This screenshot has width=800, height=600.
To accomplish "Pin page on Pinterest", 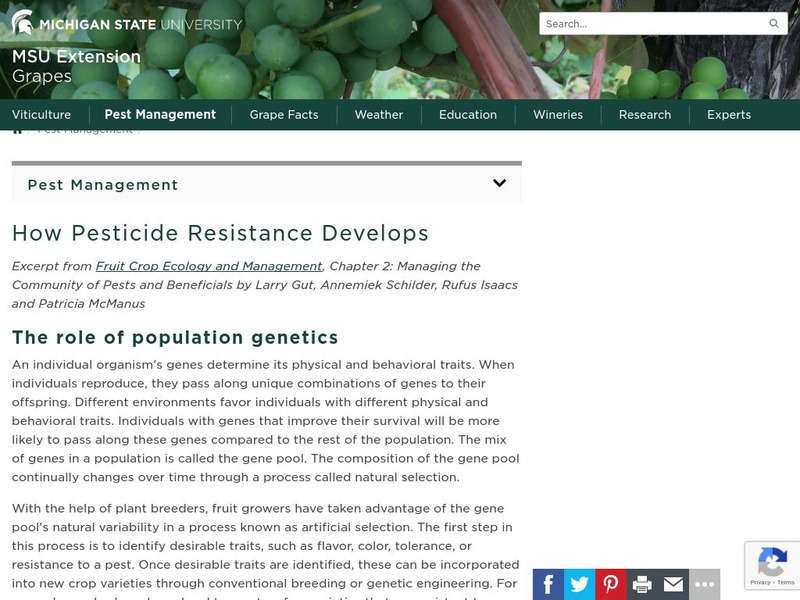I will [611, 584].
